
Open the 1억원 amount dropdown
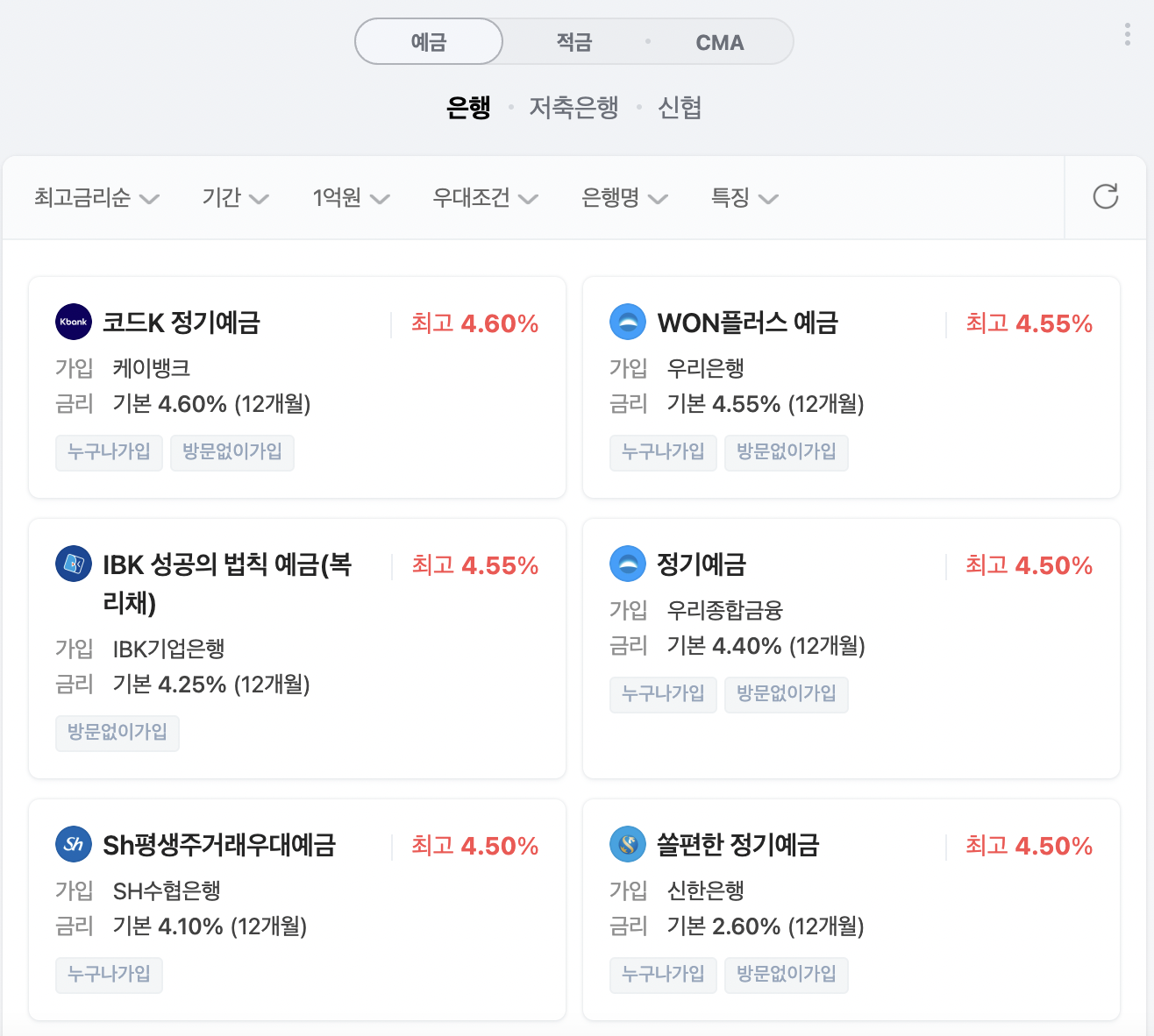tap(351, 197)
